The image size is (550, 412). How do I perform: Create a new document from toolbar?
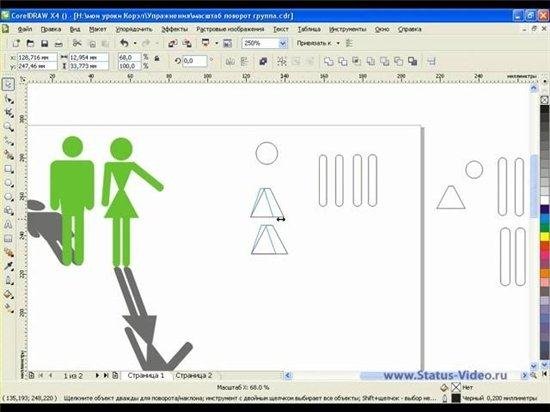[x=16, y=43]
